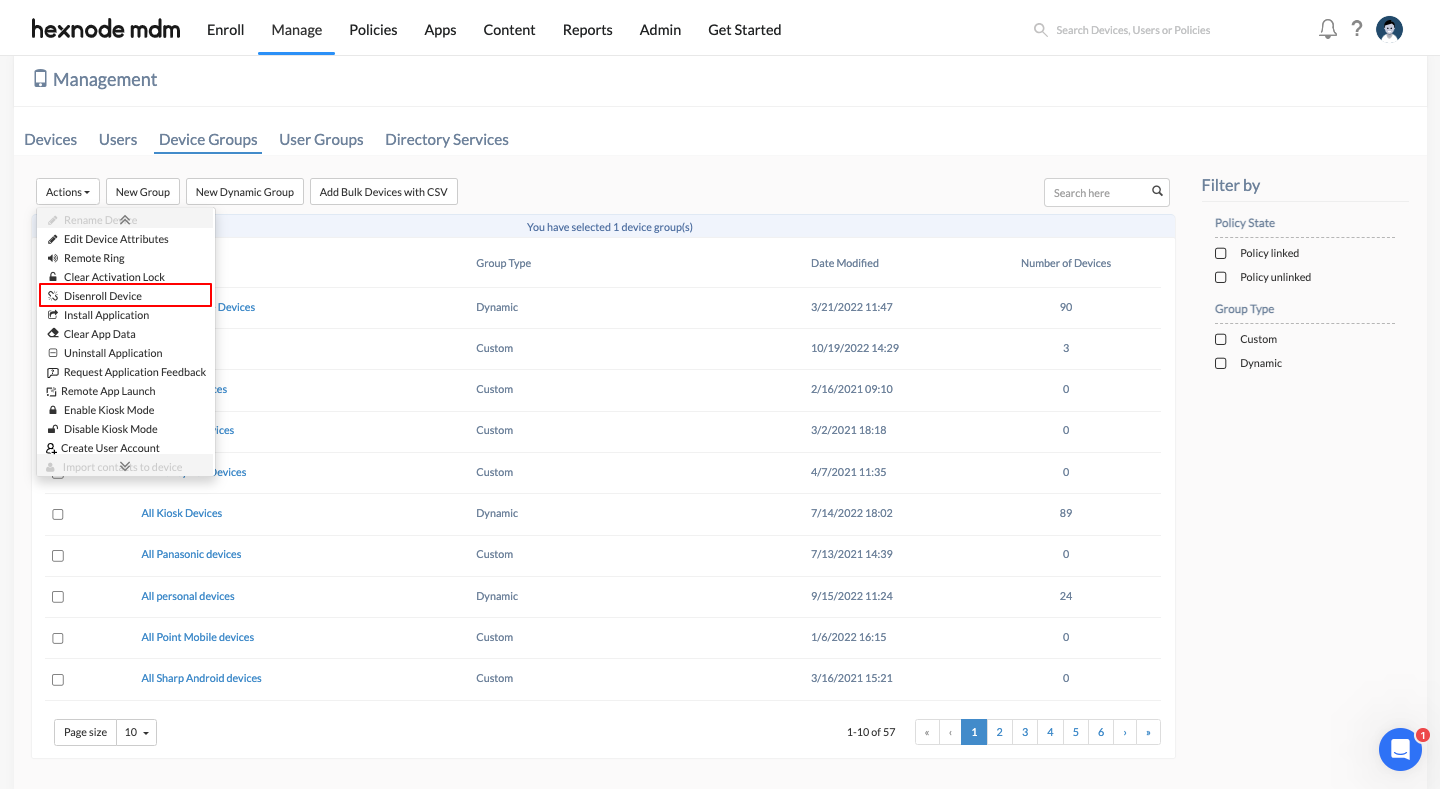This screenshot has height=789, width=1440.
Task: Click the pencil icon for Edit Device Attributes
Action: [53, 239]
